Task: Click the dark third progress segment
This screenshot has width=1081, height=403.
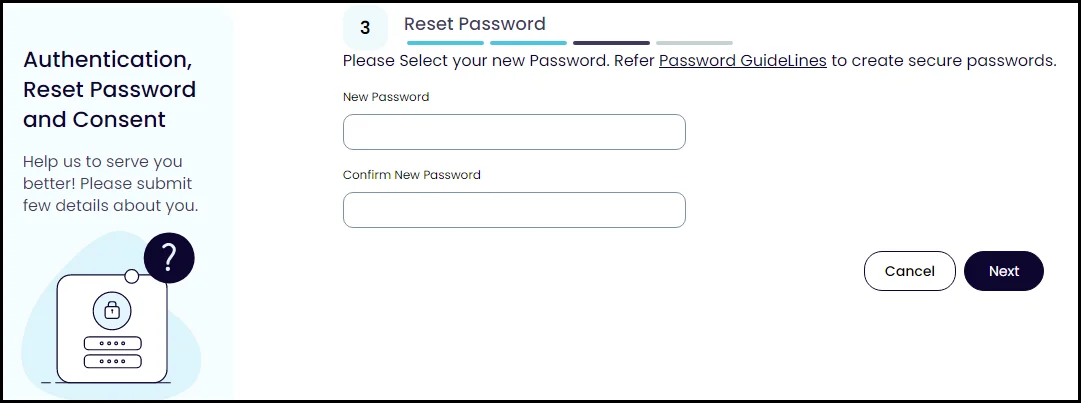Action: click(611, 43)
